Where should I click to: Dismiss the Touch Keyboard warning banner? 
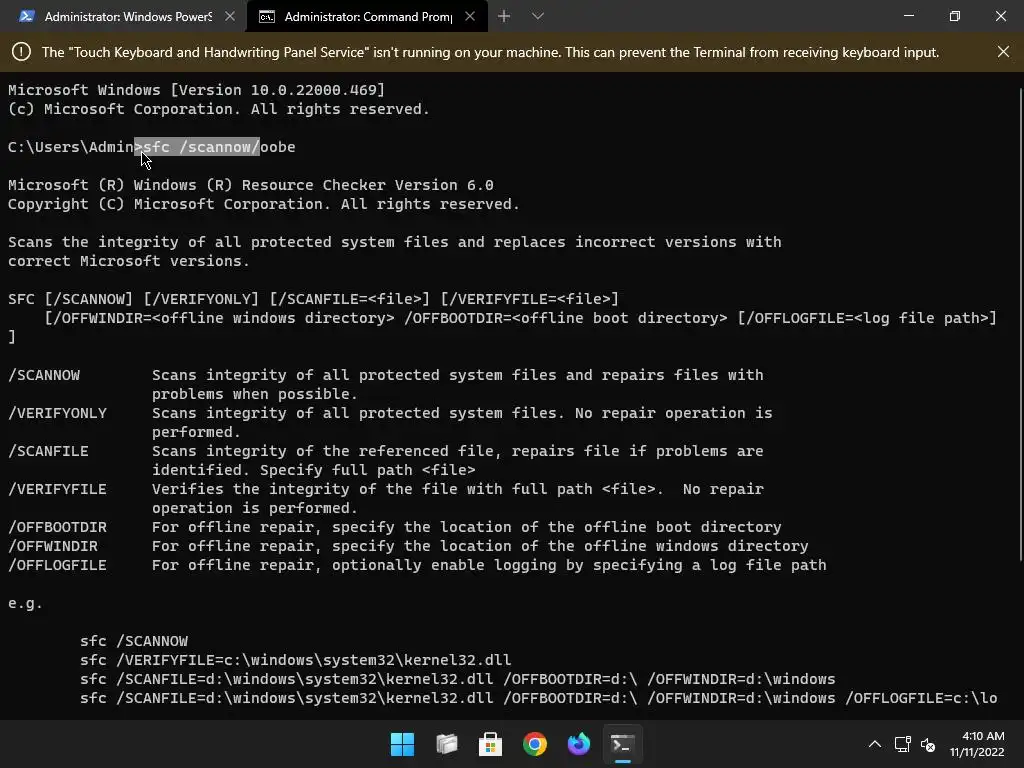click(1003, 52)
